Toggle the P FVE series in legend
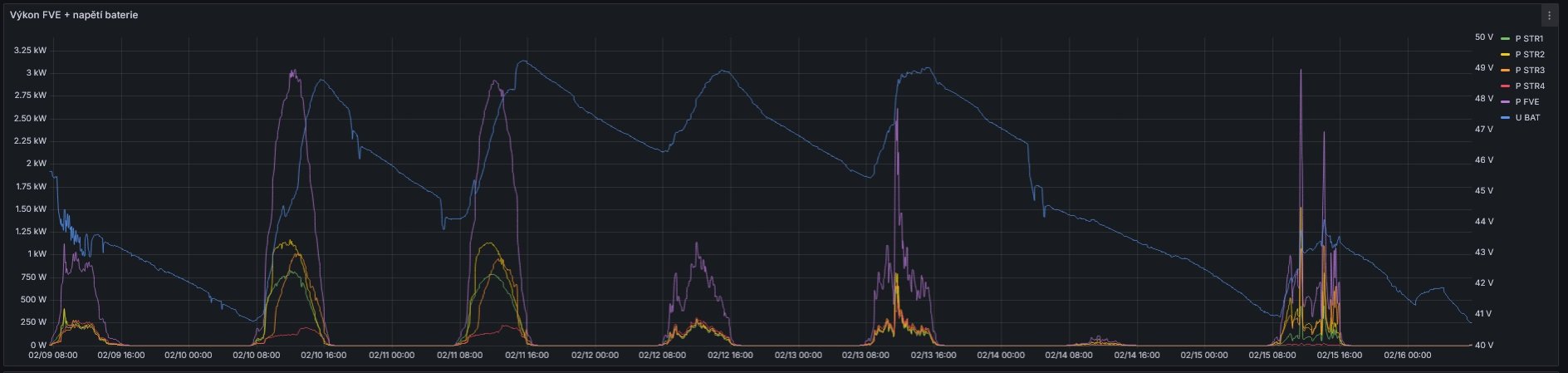Viewport: 1568px width, 373px height. pyautogui.click(x=1527, y=101)
